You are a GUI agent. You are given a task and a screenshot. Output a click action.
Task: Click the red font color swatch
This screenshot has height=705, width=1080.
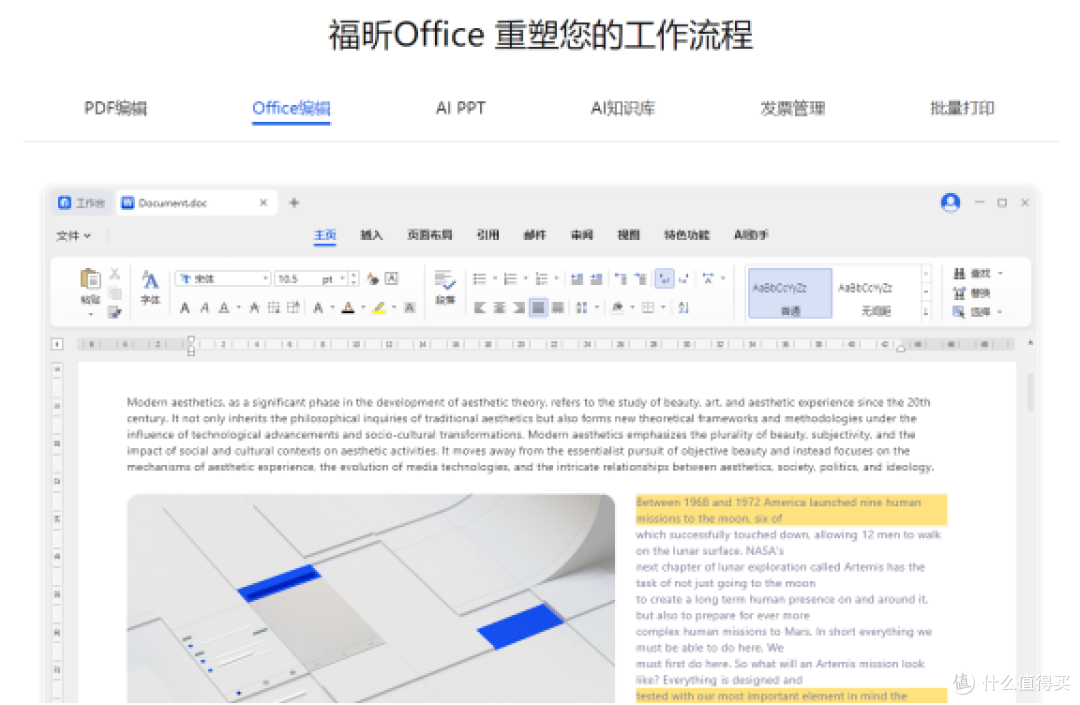pos(349,308)
